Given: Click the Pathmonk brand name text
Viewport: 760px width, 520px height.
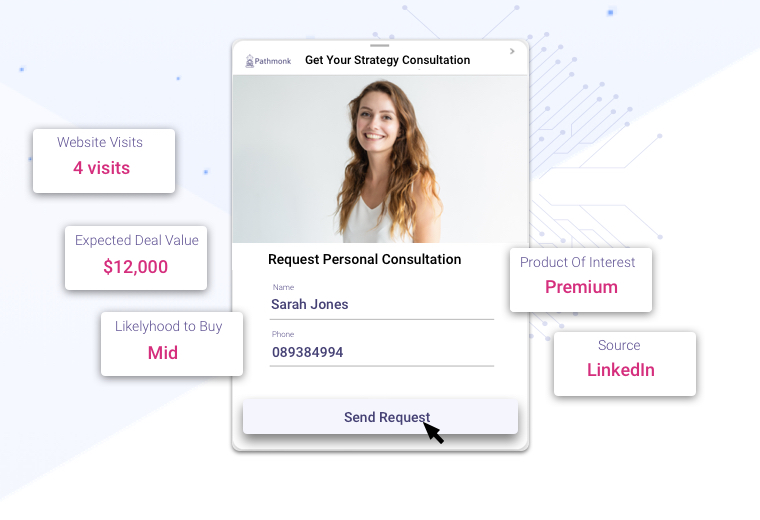Looking at the screenshot, I should (273, 61).
